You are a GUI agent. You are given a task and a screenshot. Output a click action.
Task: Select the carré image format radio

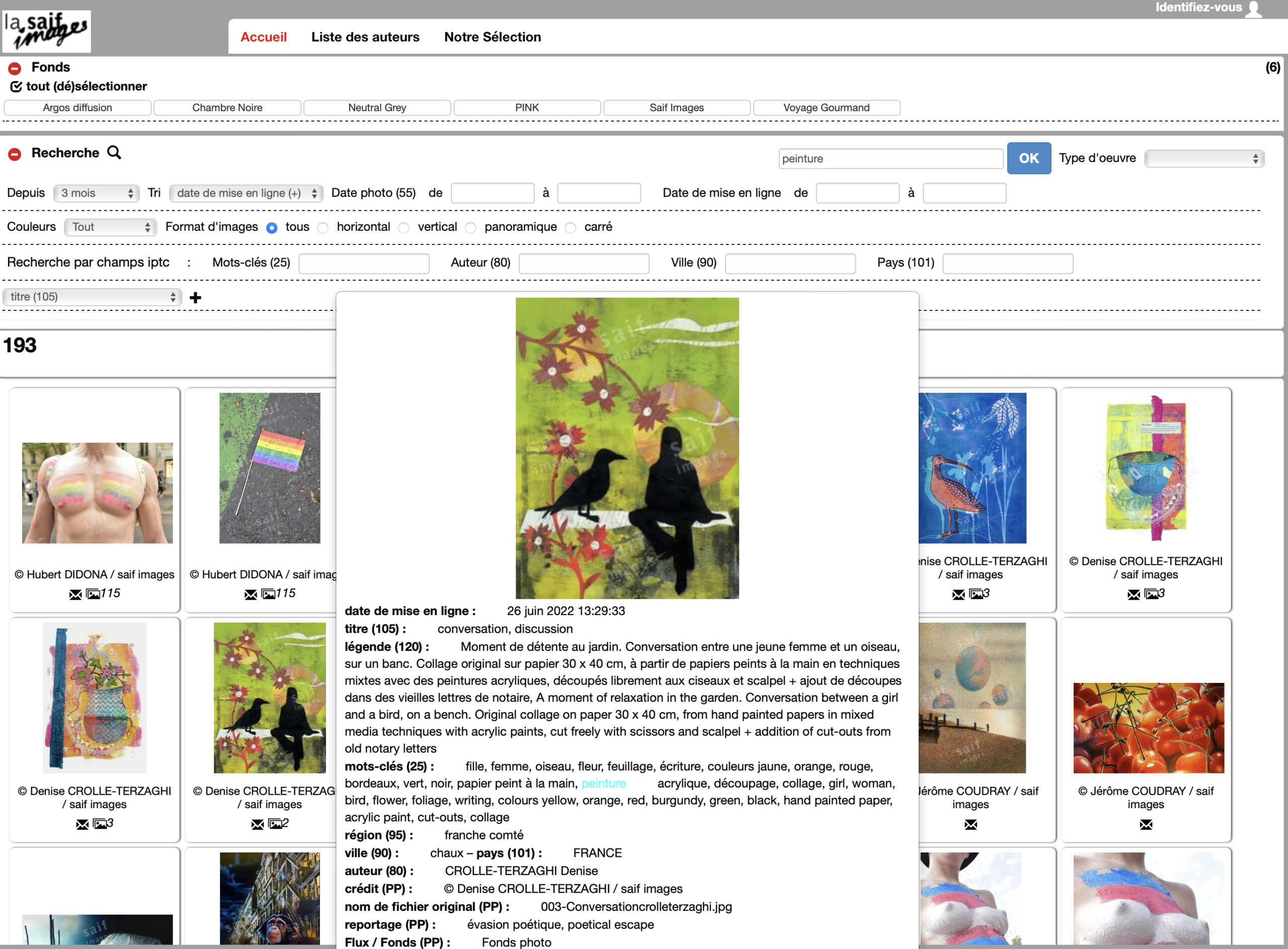pyautogui.click(x=571, y=228)
